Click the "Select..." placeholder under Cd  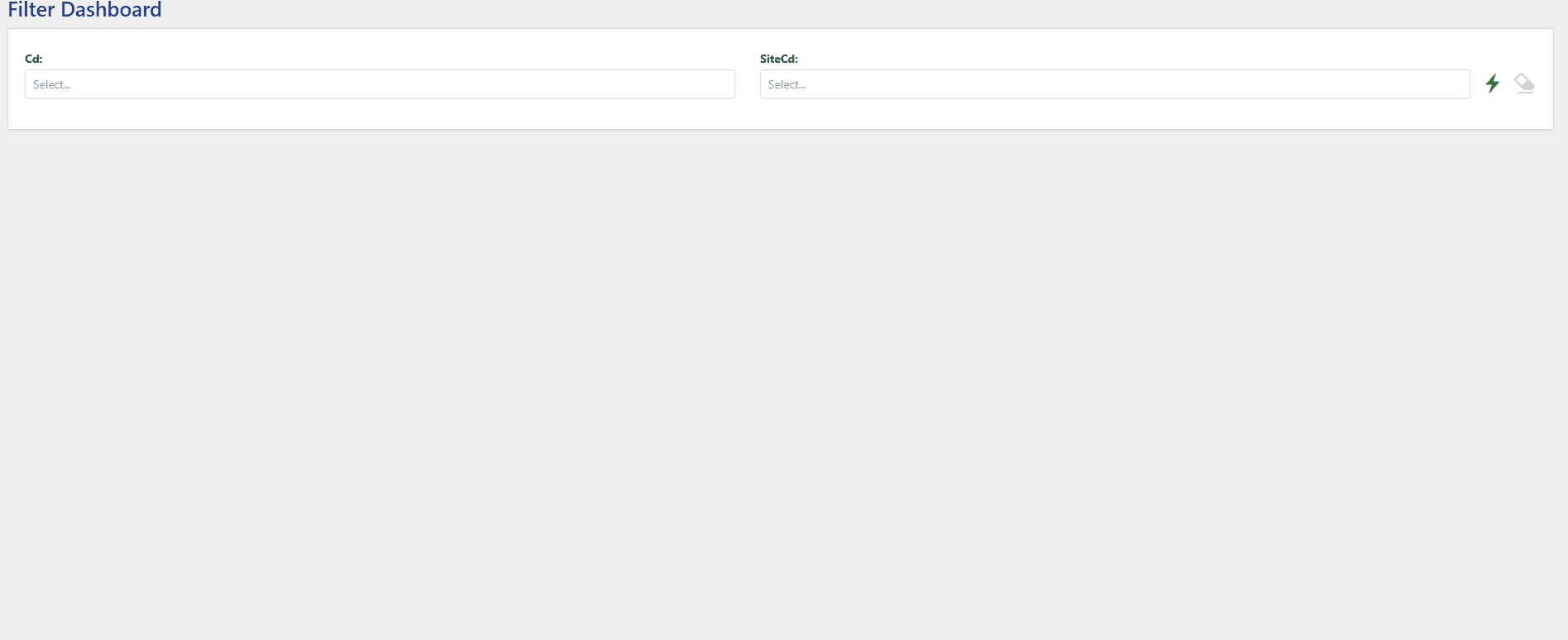pos(52,84)
